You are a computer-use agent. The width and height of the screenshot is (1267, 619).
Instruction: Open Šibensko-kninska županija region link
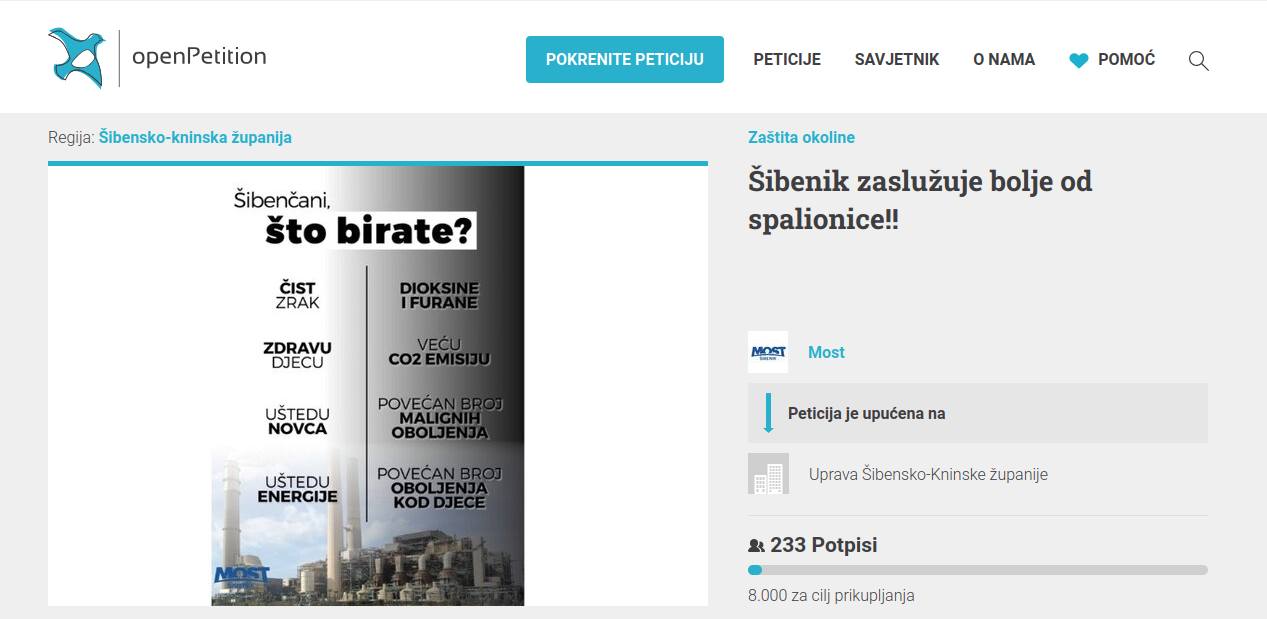195,137
